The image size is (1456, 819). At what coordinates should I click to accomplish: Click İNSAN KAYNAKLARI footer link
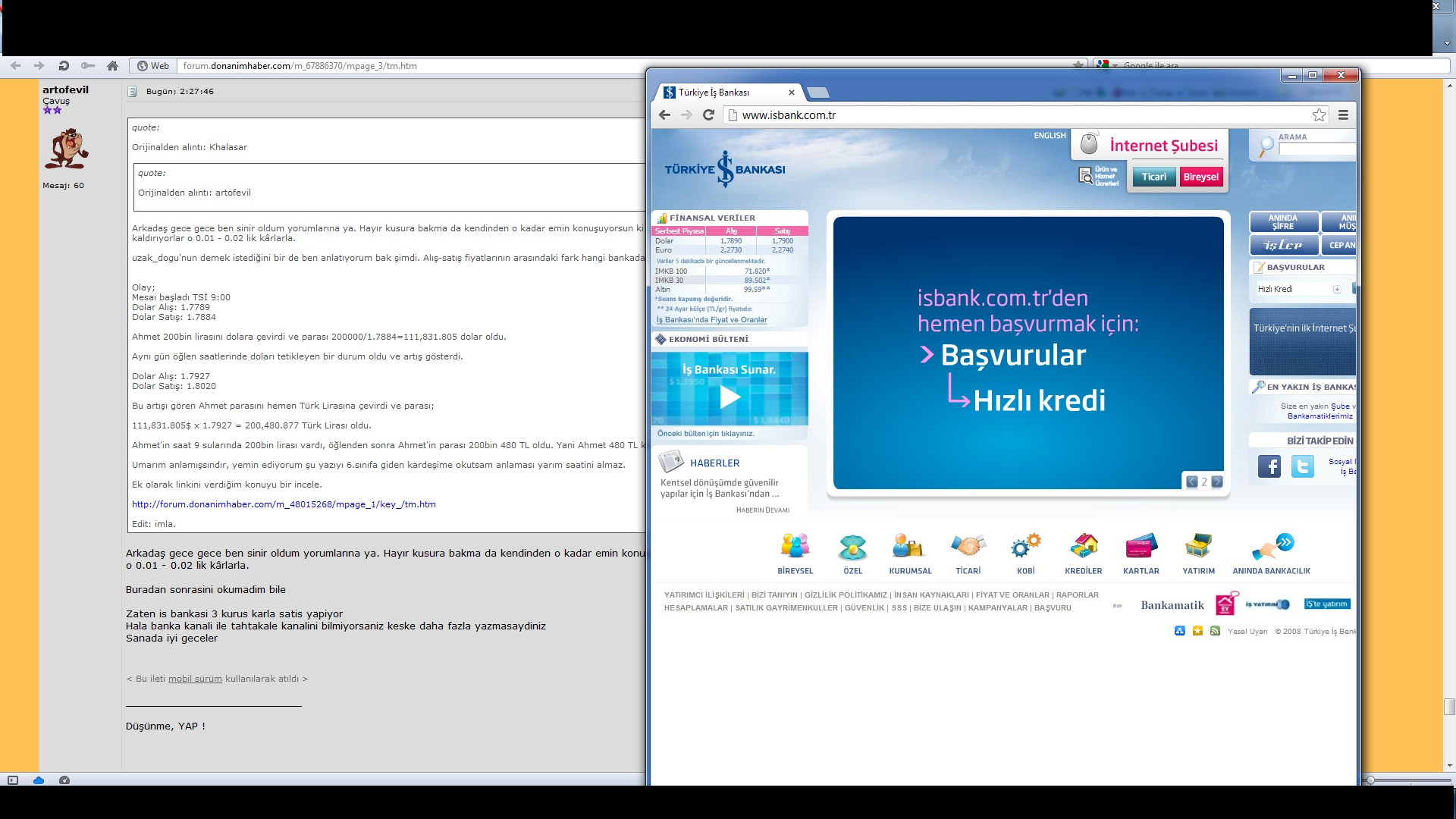931,595
